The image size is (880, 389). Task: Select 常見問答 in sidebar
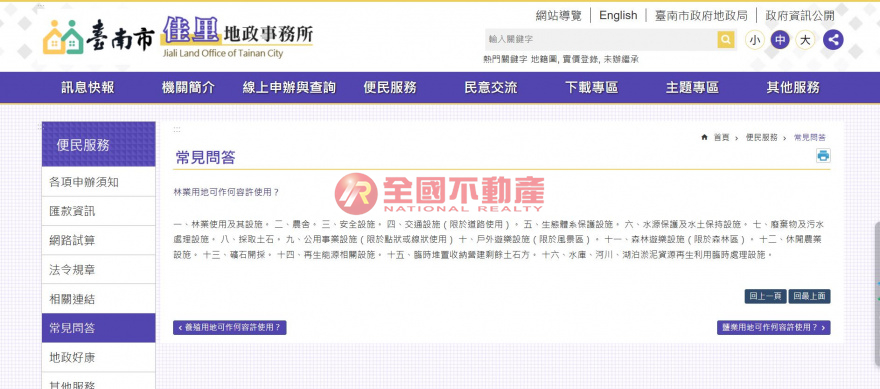(x=99, y=328)
